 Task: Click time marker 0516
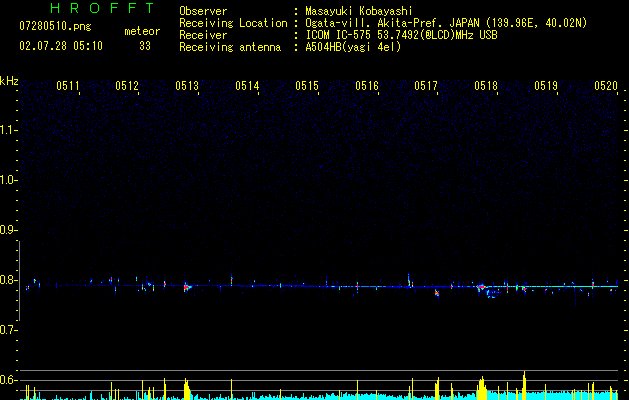(367, 86)
